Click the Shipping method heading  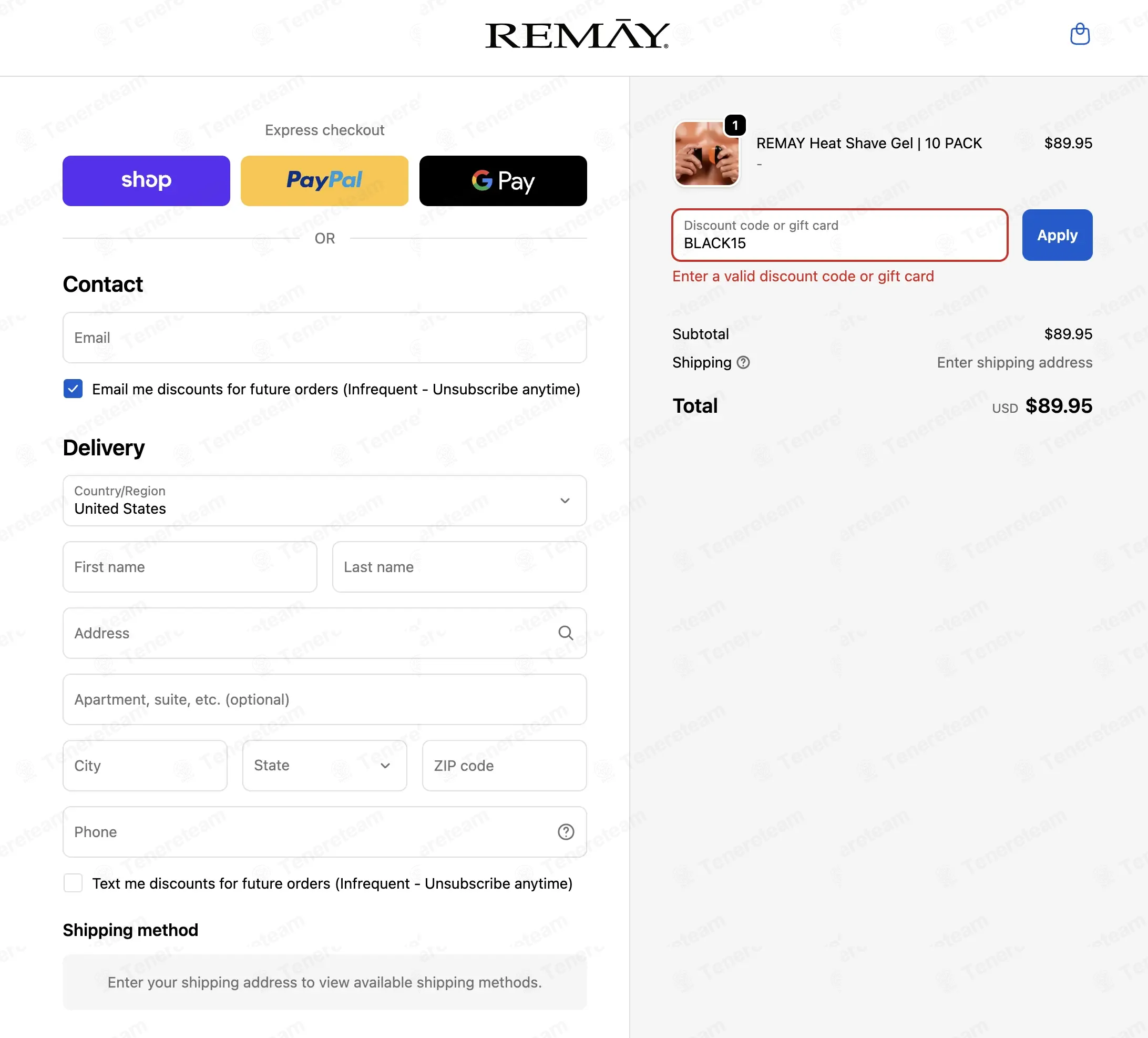pos(130,930)
